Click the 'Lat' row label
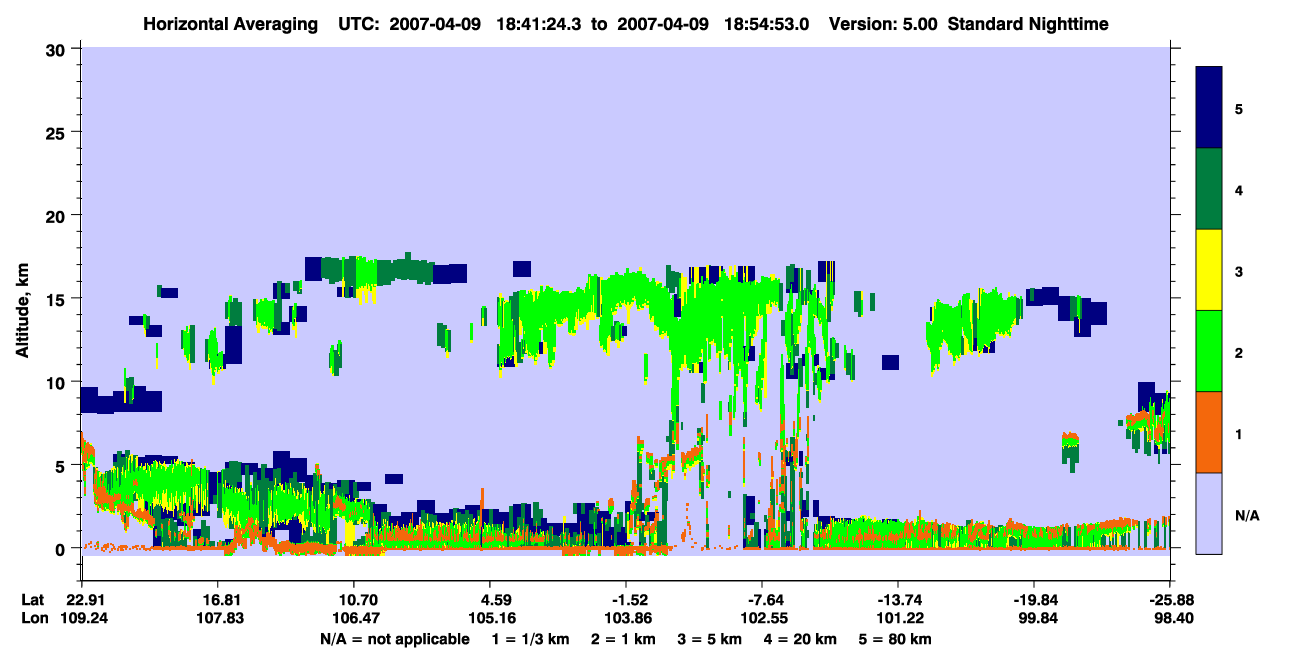The width and height of the screenshot is (1300, 667). 33,600
